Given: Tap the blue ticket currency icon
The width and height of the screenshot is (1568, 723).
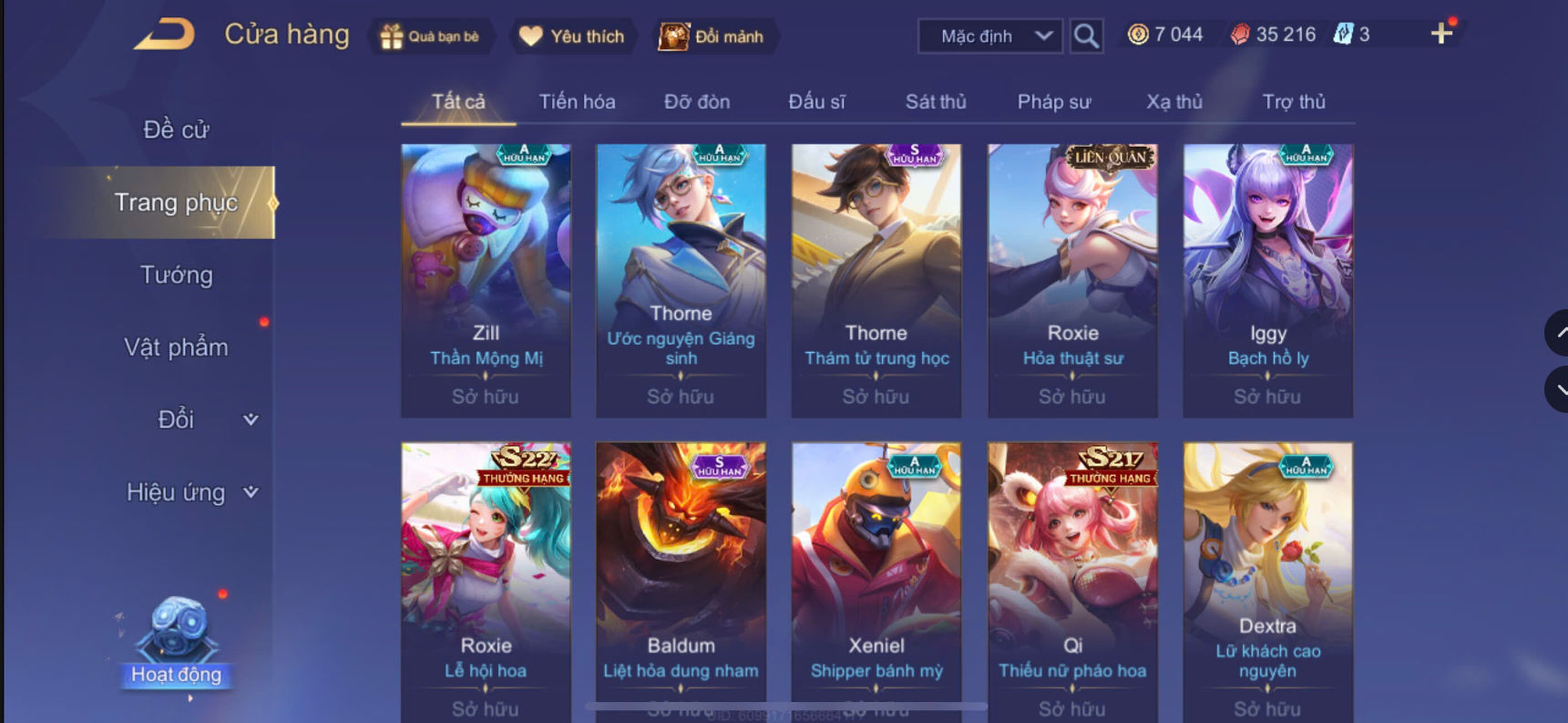Looking at the screenshot, I should [1343, 35].
